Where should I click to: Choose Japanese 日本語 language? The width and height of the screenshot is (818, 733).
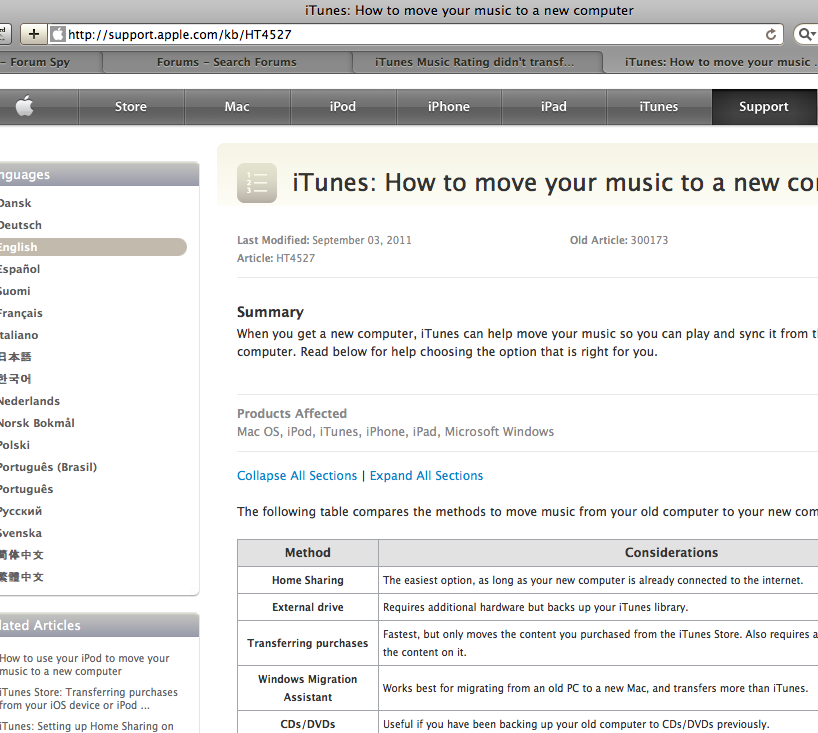(x=15, y=357)
